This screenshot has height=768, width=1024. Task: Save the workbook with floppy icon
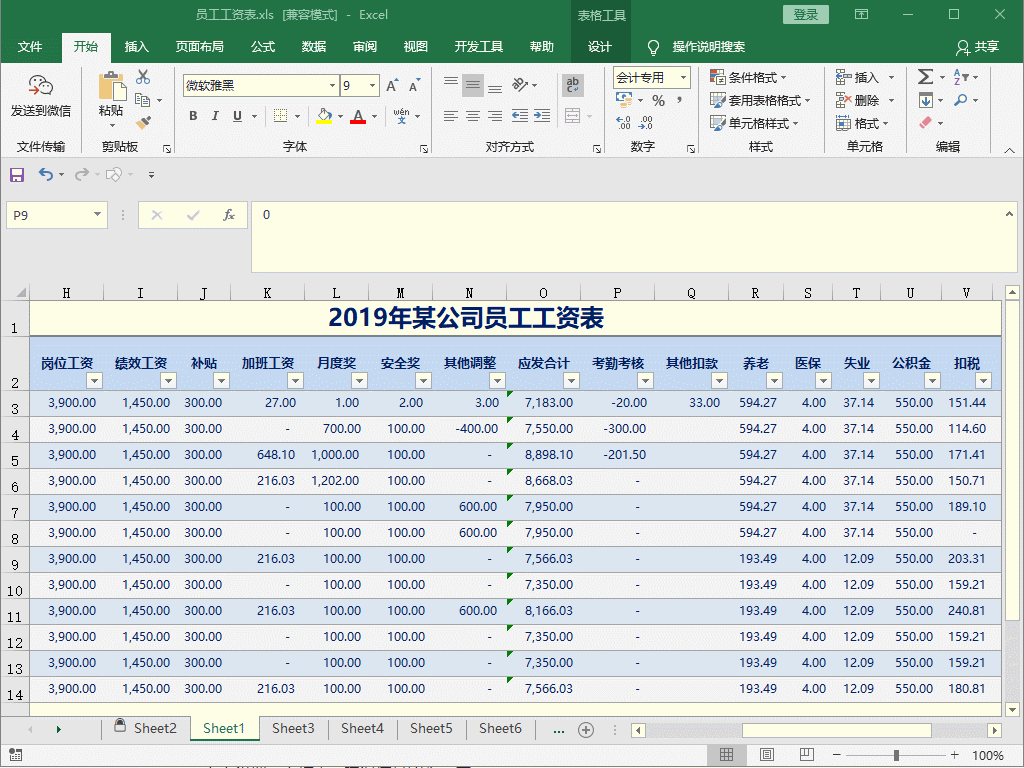click(x=17, y=174)
